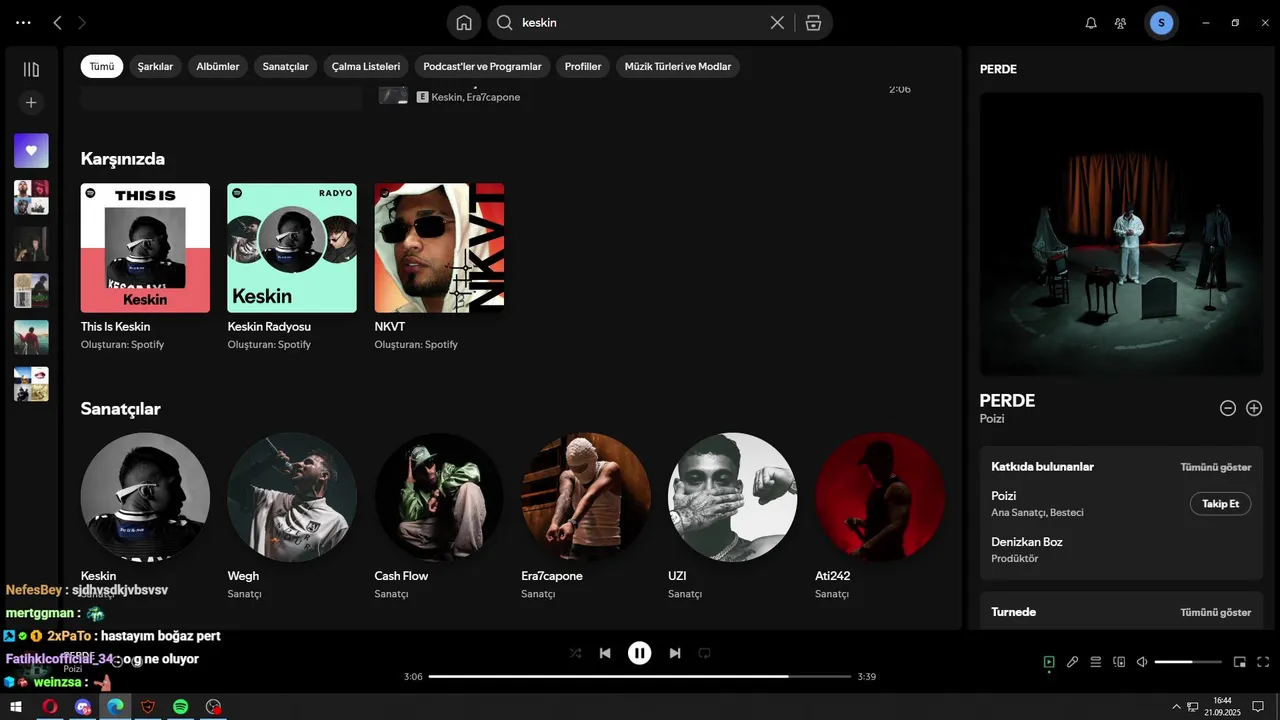This screenshot has height=720, width=1280.
Task: Mute with the speaker icon
Action: 1142,662
